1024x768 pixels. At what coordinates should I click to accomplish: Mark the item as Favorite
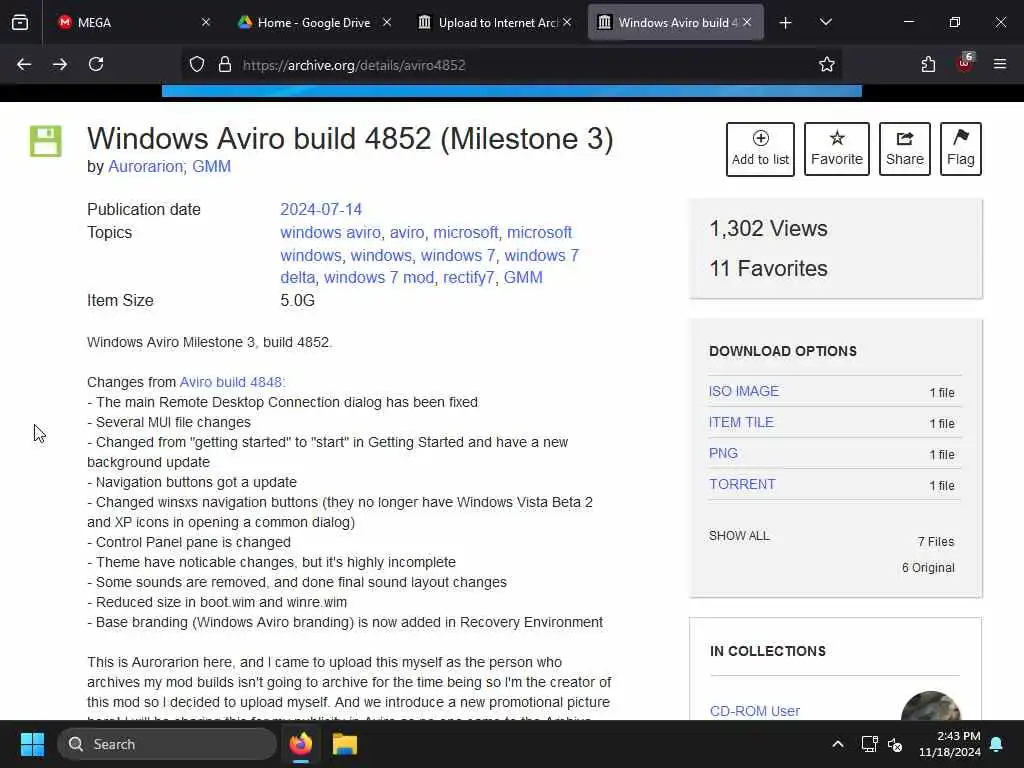837,149
